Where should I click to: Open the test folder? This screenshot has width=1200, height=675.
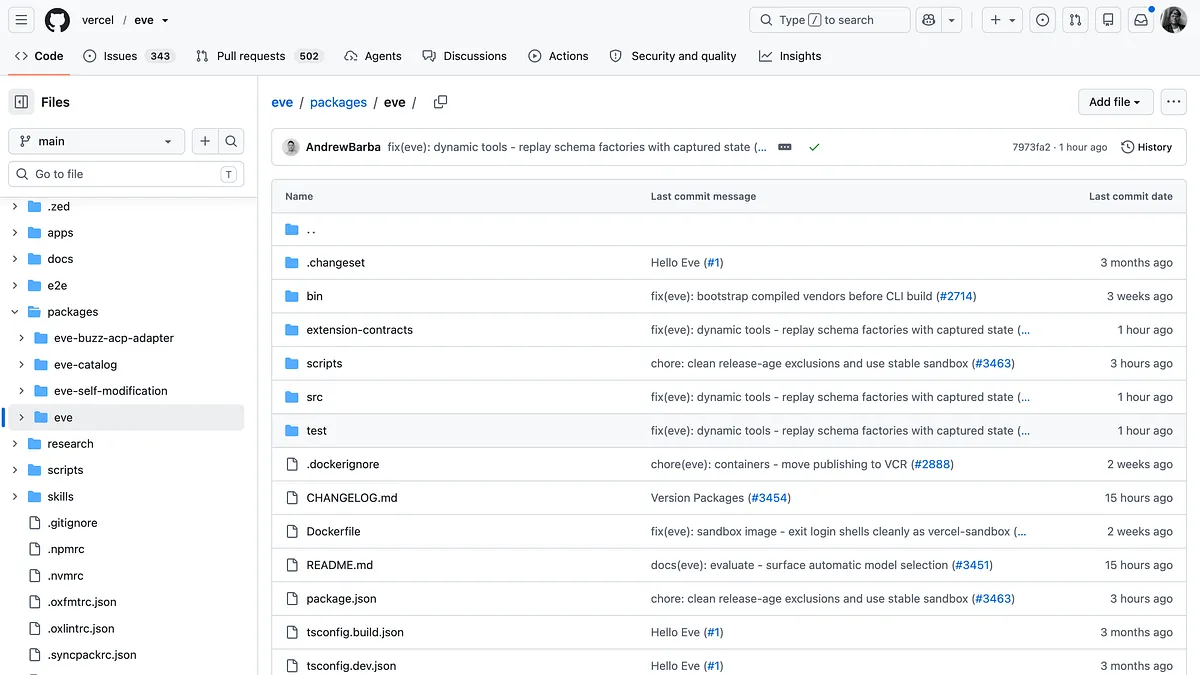click(316, 431)
